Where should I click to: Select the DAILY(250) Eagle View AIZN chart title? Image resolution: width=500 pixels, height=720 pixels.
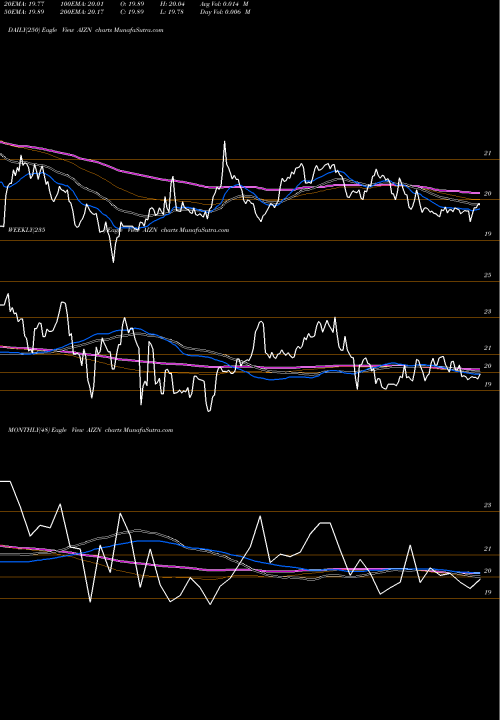click(x=86, y=30)
